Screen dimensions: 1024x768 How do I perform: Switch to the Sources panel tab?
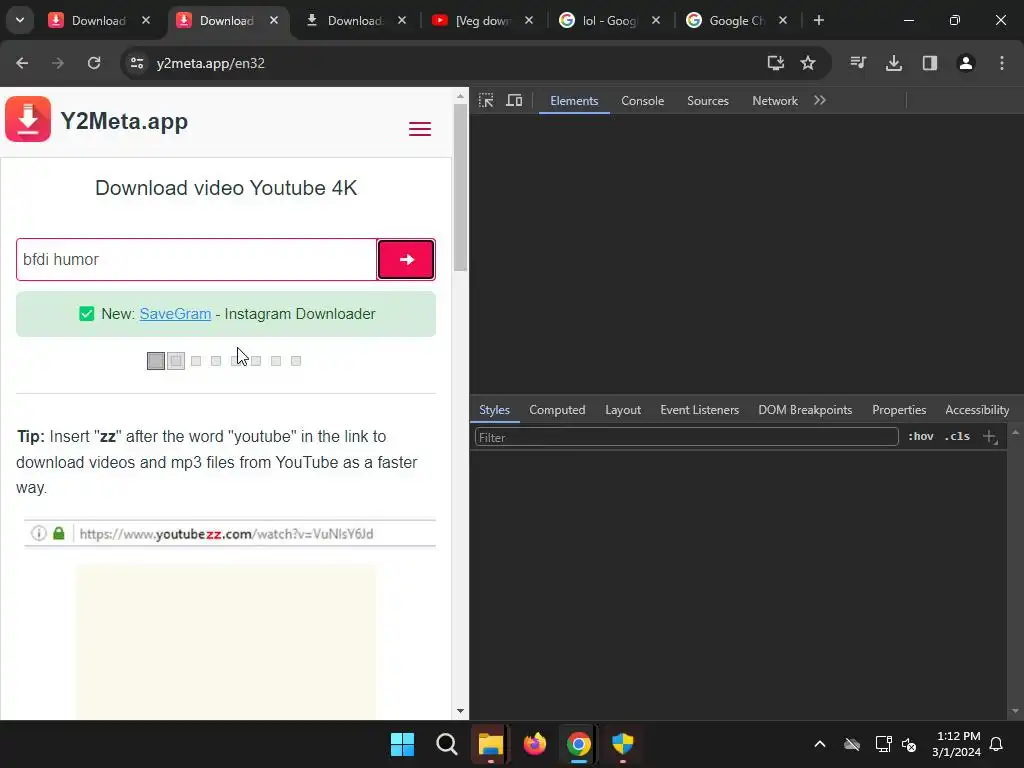click(708, 101)
